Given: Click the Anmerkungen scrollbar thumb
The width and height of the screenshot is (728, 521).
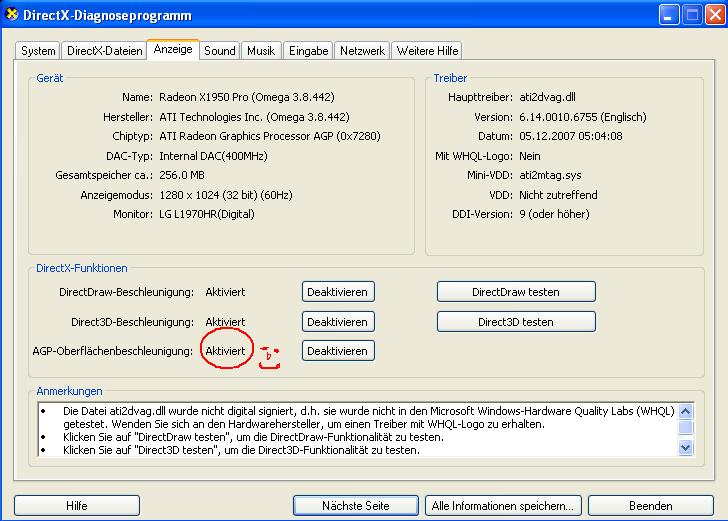Looking at the screenshot, I should pos(686,427).
